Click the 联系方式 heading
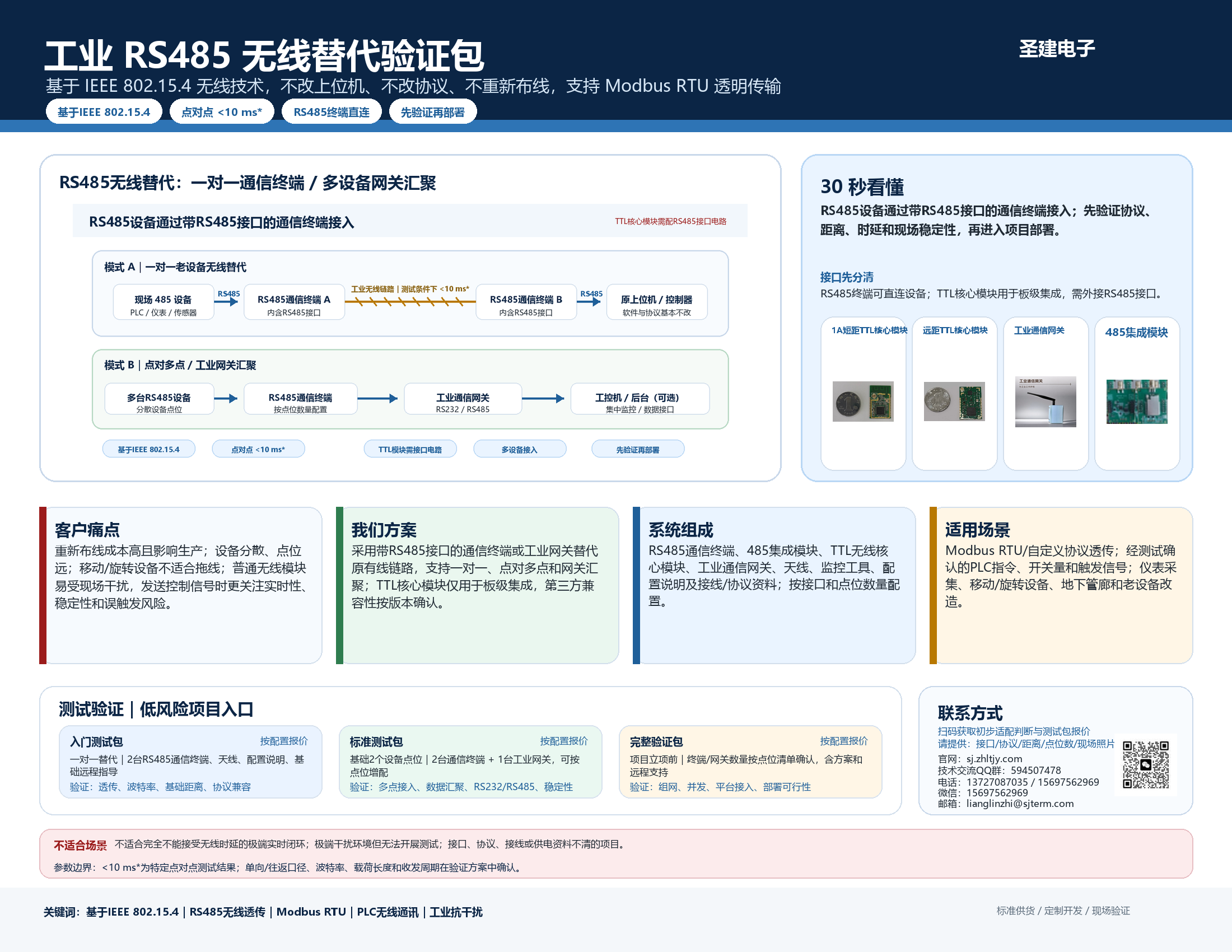 (x=970, y=713)
